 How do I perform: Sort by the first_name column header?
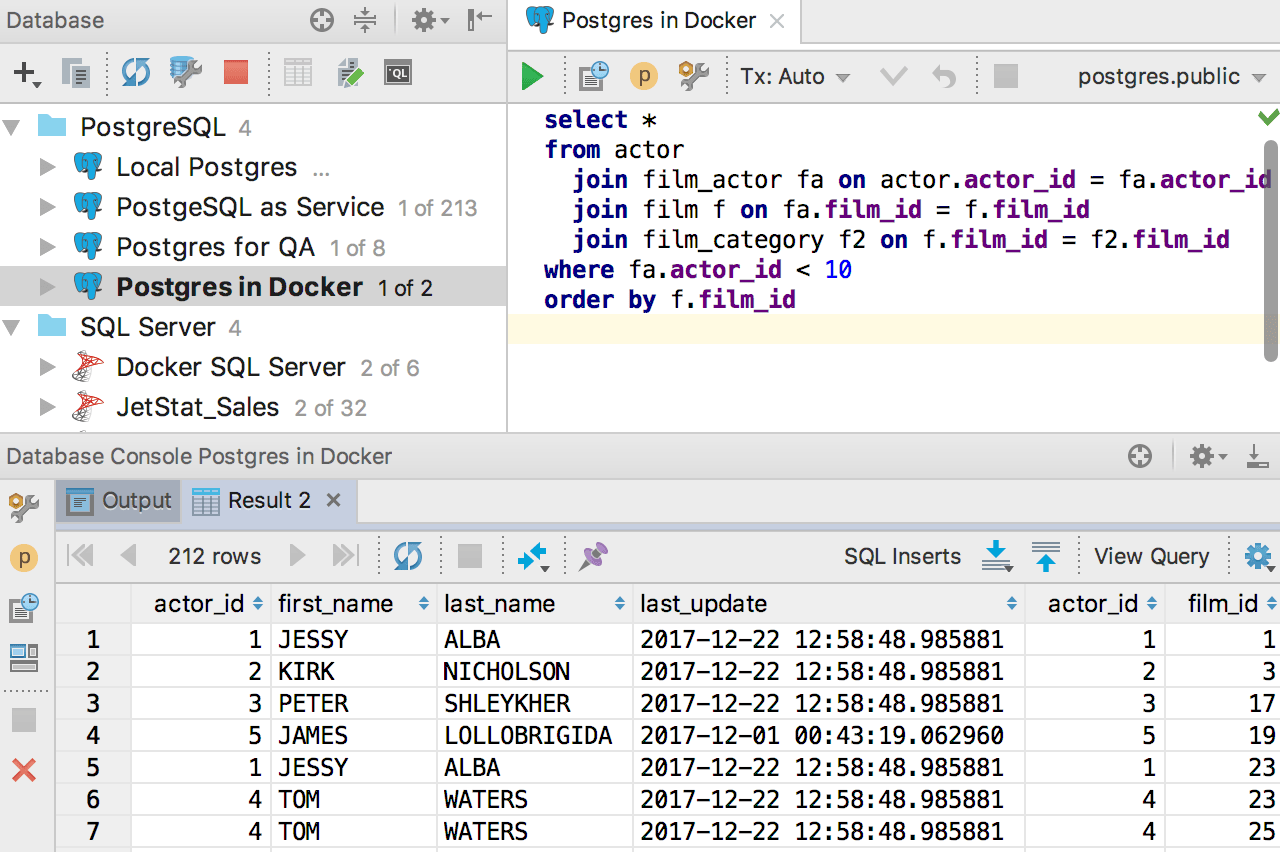tap(335, 603)
